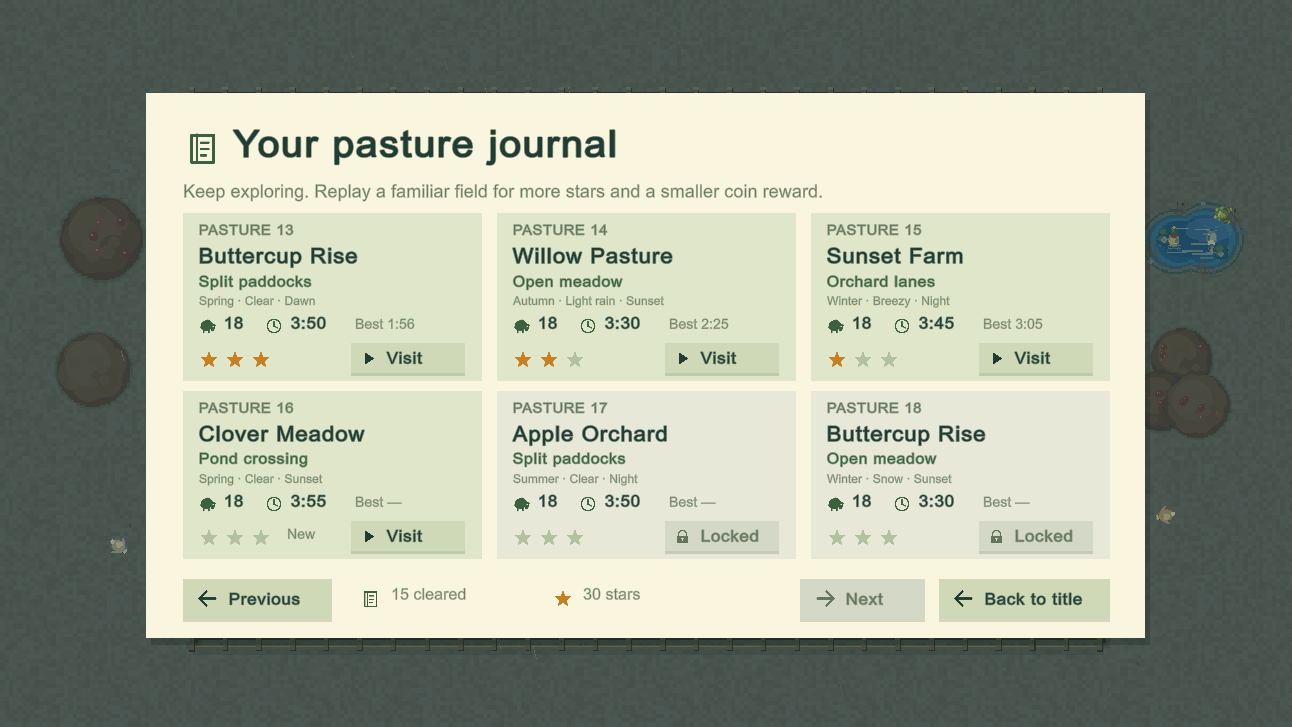The width and height of the screenshot is (1292, 727).
Task: Click Locked button on Apple Orchard card
Action: (x=722, y=537)
